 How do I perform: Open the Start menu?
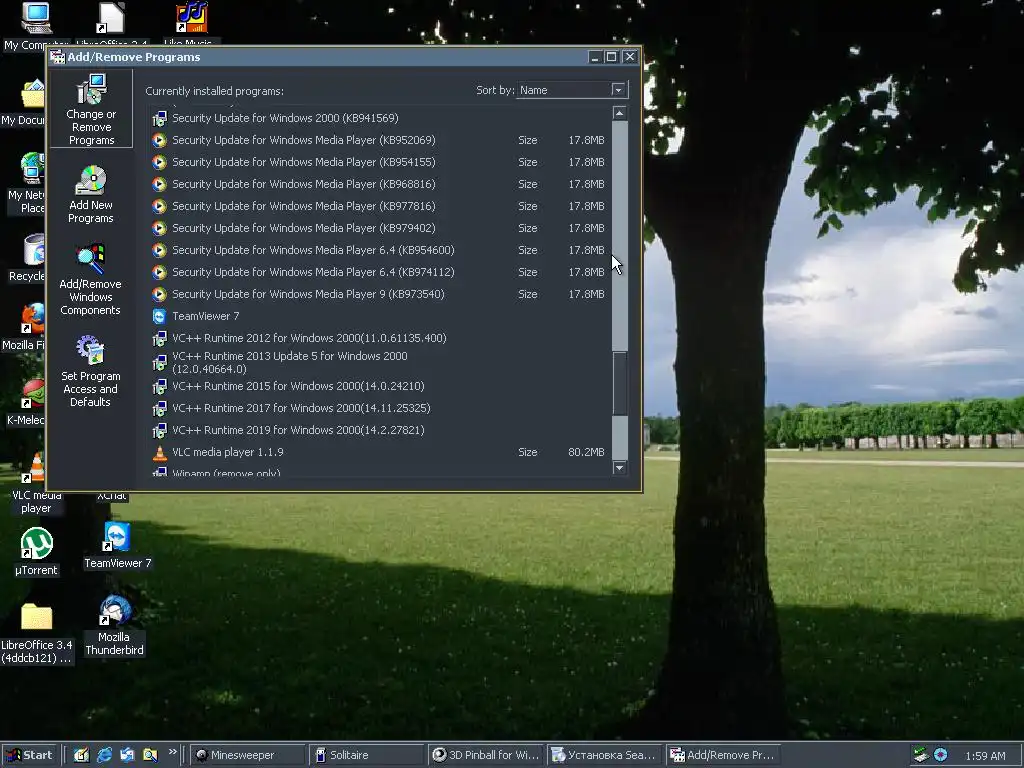[31, 755]
